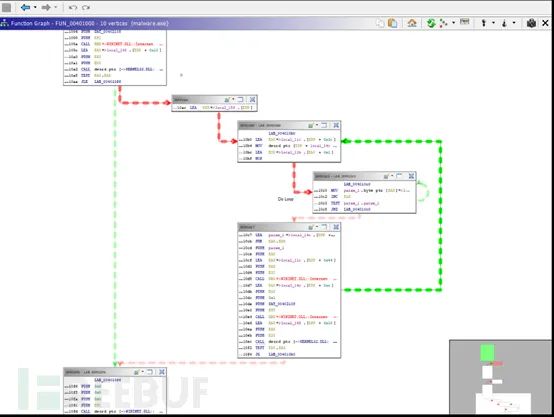Image resolution: width=554 pixels, height=417 pixels.
Task: Click the Undo icon
Action: 73,7
